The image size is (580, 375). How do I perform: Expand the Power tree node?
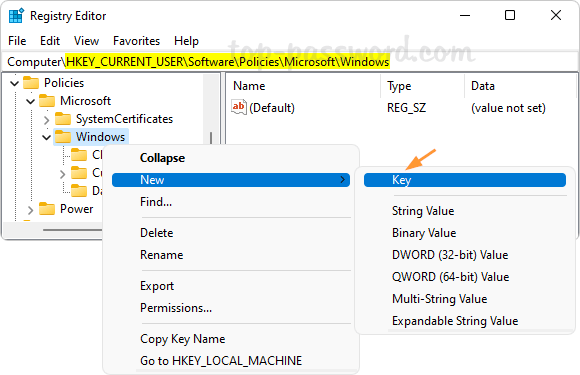[30, 210]
